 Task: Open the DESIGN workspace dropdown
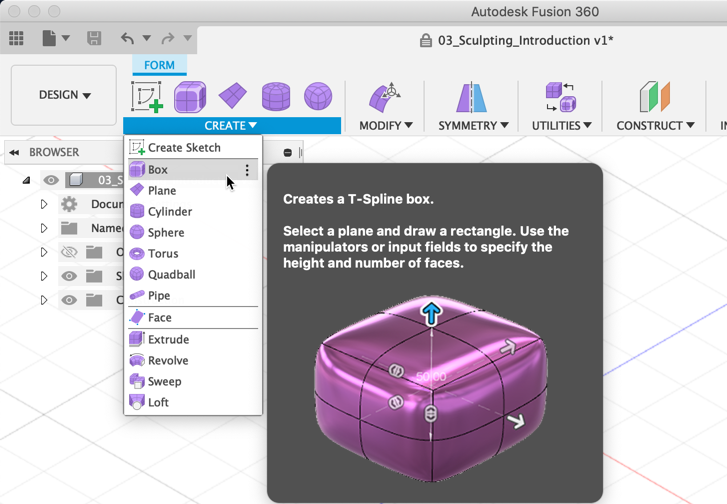click(x=64, y=95)
